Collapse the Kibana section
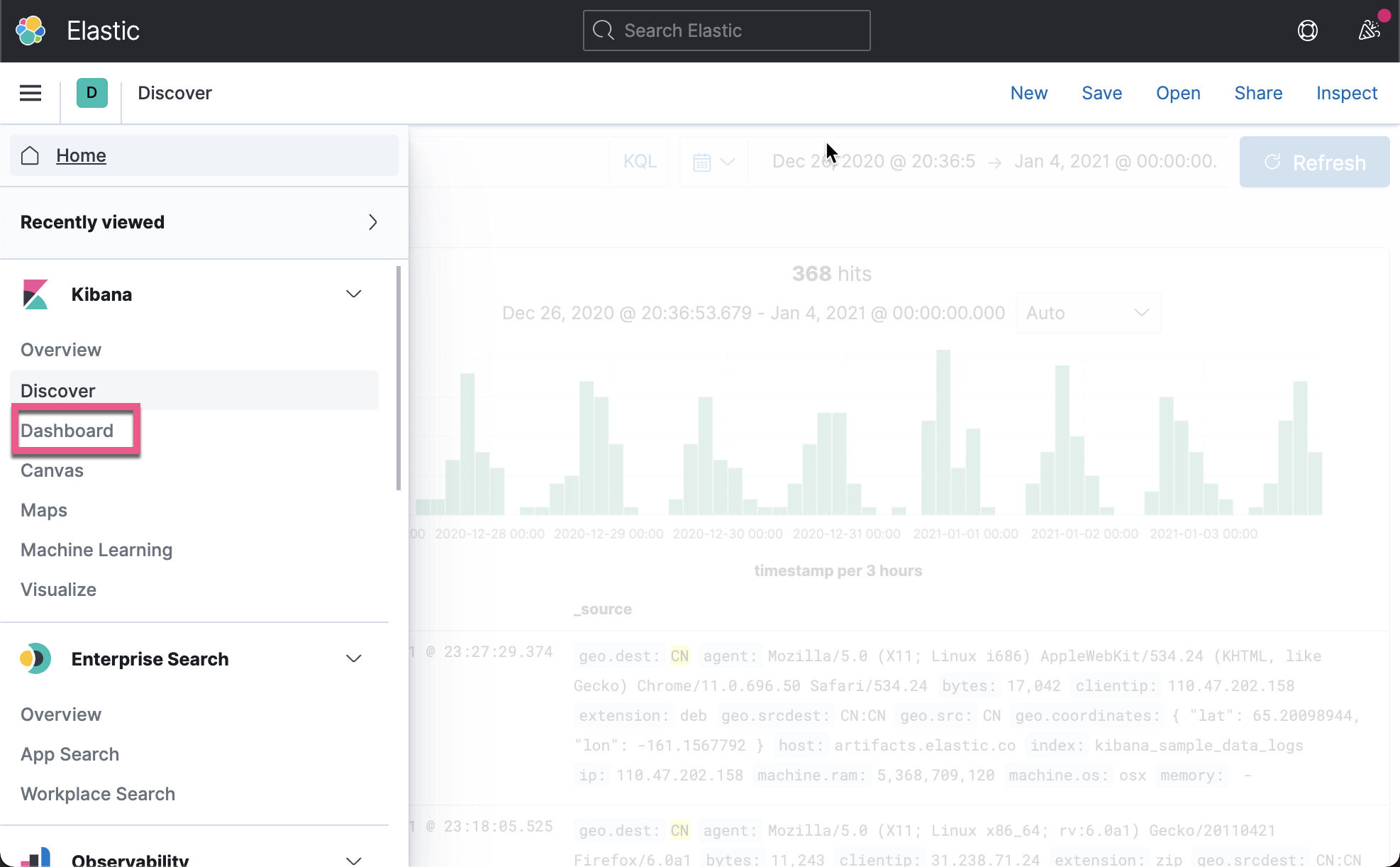 click(x=353, y=294)
